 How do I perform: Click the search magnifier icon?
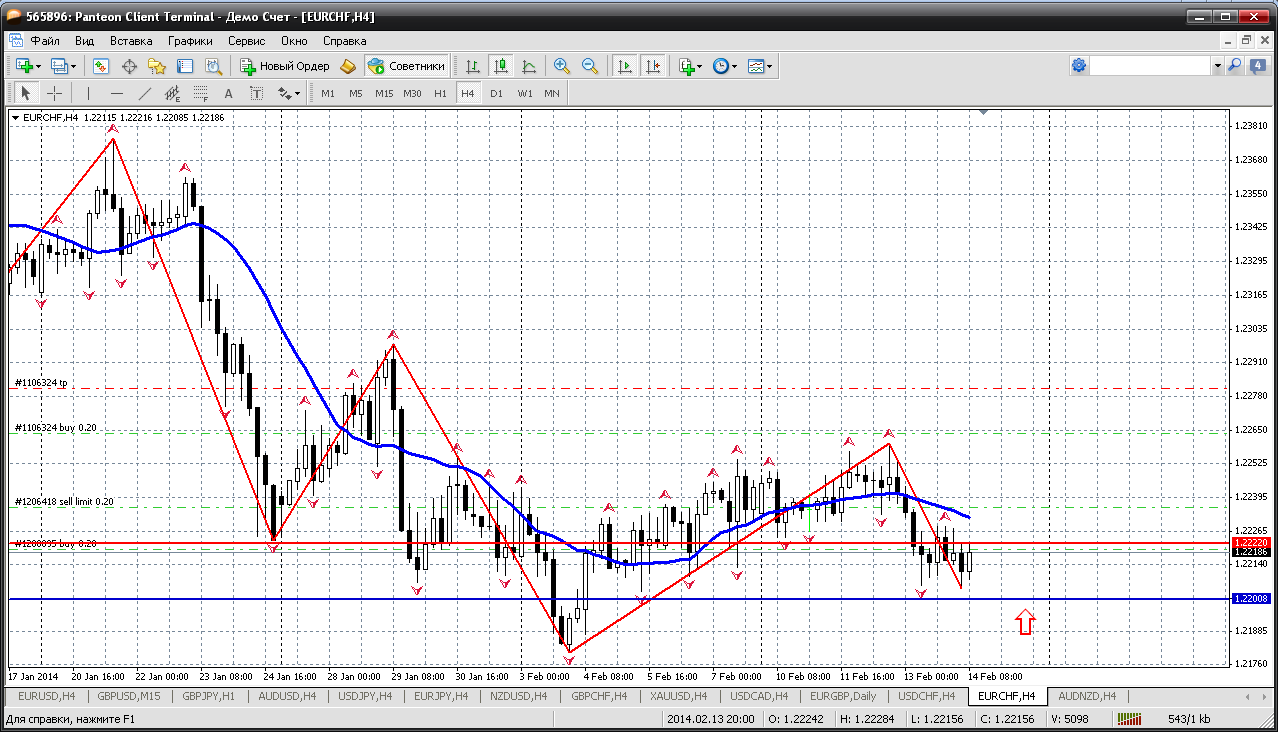pos(1235,66)
